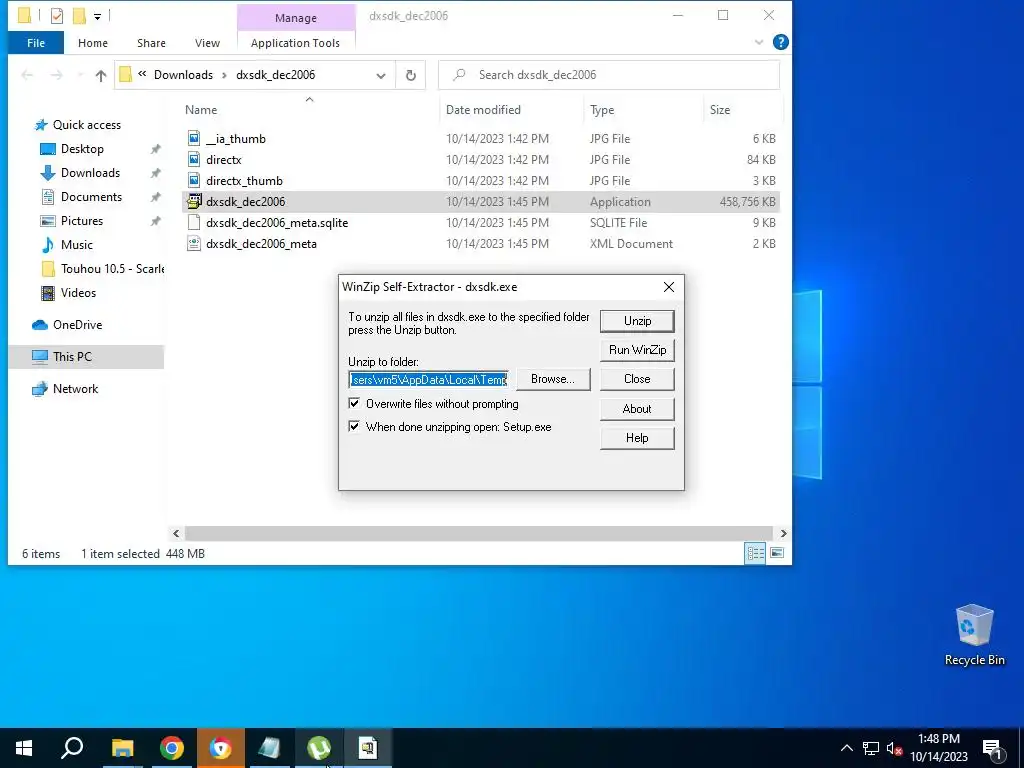Open the notification center icon

[x=993, y=749]
